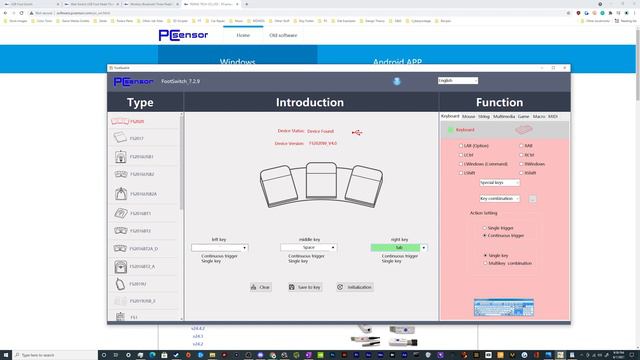This screenshot has width=640, height=360.
Task: Click the Type list vertical scrollbar
Action: click(182, 216)
